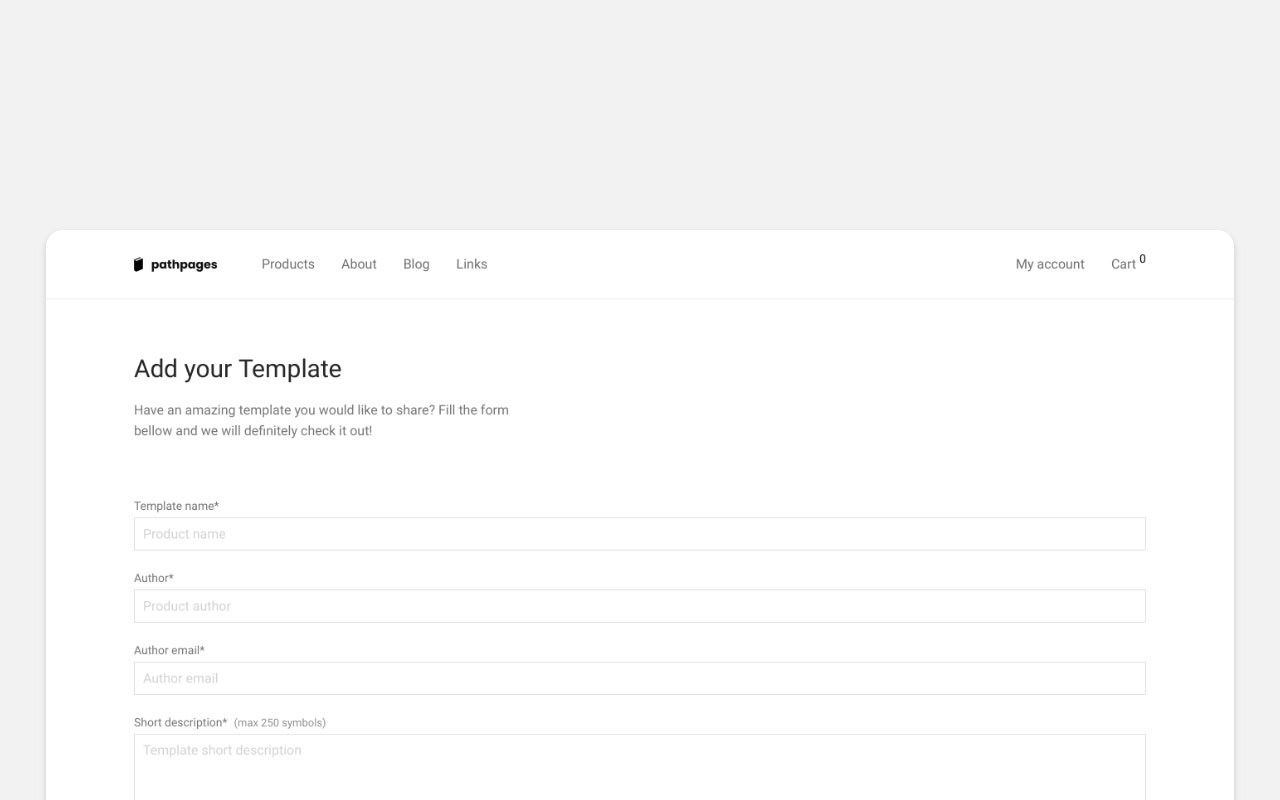
Task: Open the Cart page
Action: (1122, 264)
